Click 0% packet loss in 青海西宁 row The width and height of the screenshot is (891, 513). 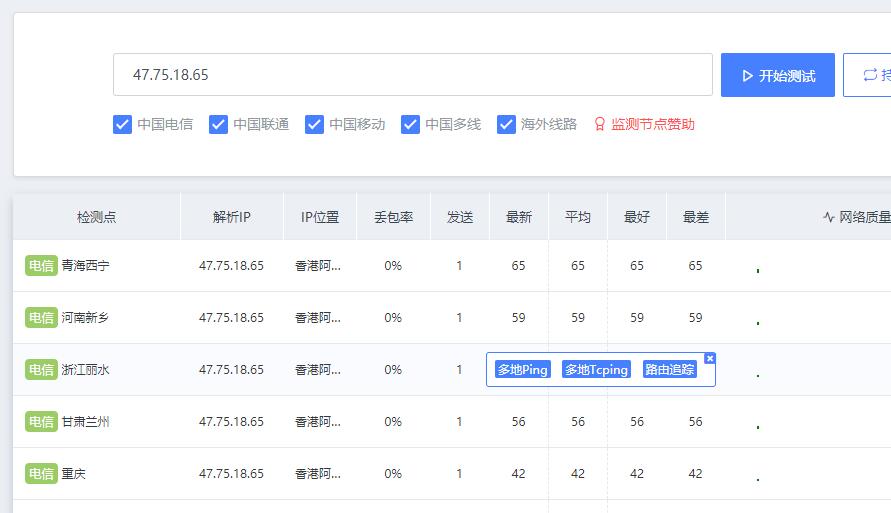click(393, 265)
